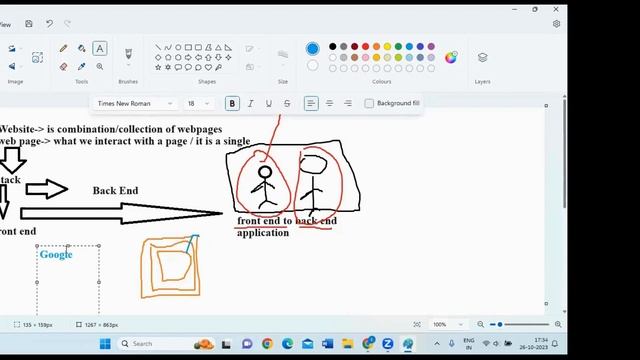
Task: Open the font size 18 dropdown
Action: [198, 104]
